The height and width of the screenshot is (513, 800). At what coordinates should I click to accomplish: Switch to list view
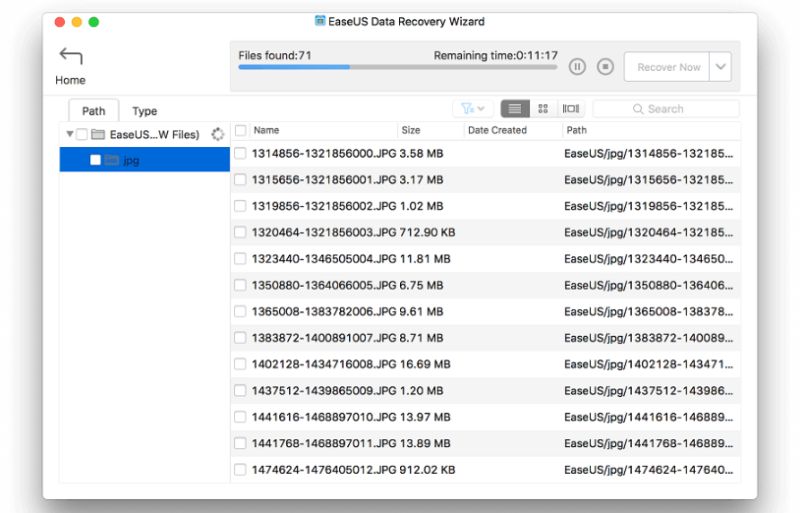[515, 108]
